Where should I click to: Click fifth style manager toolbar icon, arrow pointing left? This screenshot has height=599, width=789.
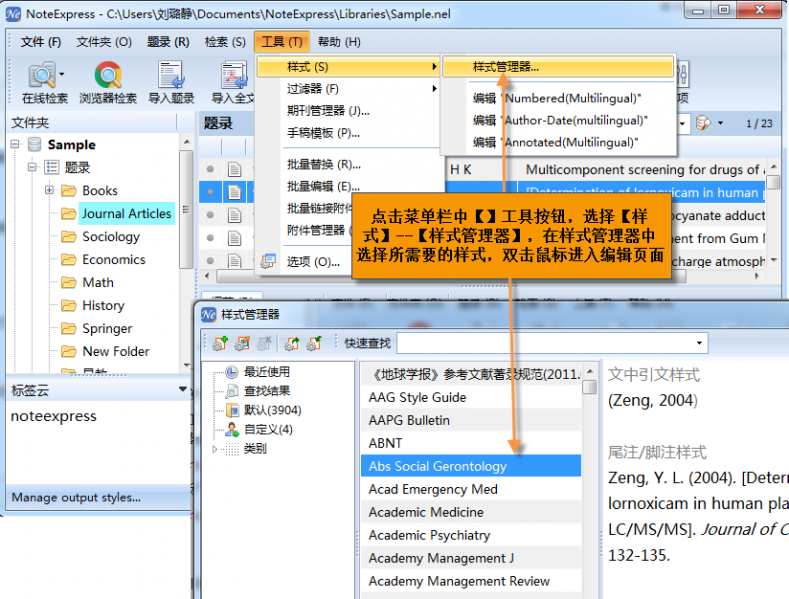314,343
